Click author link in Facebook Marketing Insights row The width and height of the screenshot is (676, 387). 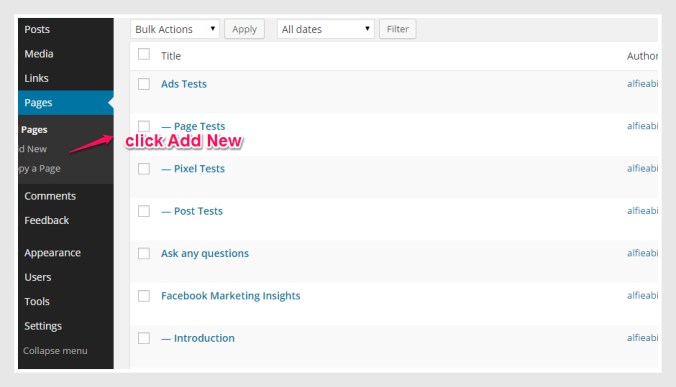[x=642, y=296]
